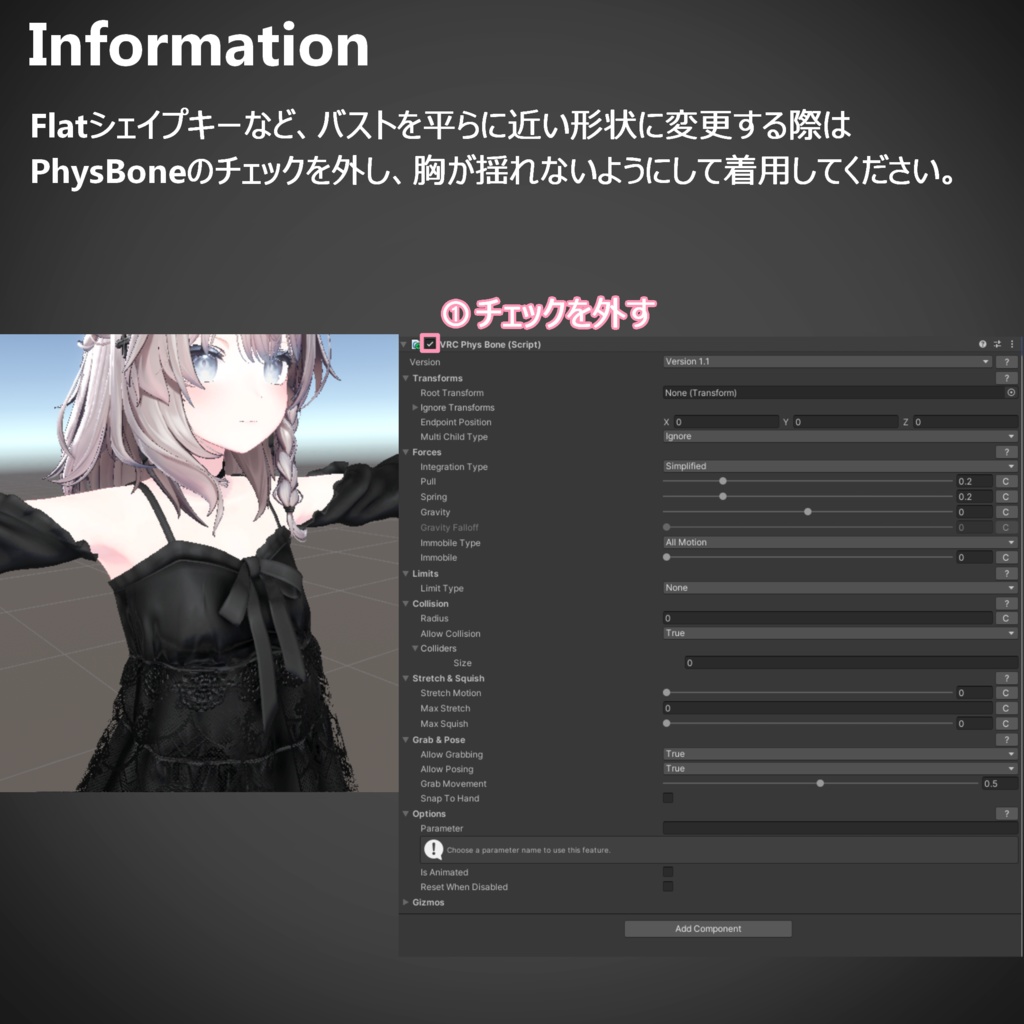Open the Multi Child Type dropdown
This screenshot has height=1024, width=1024.
point(840,436)
